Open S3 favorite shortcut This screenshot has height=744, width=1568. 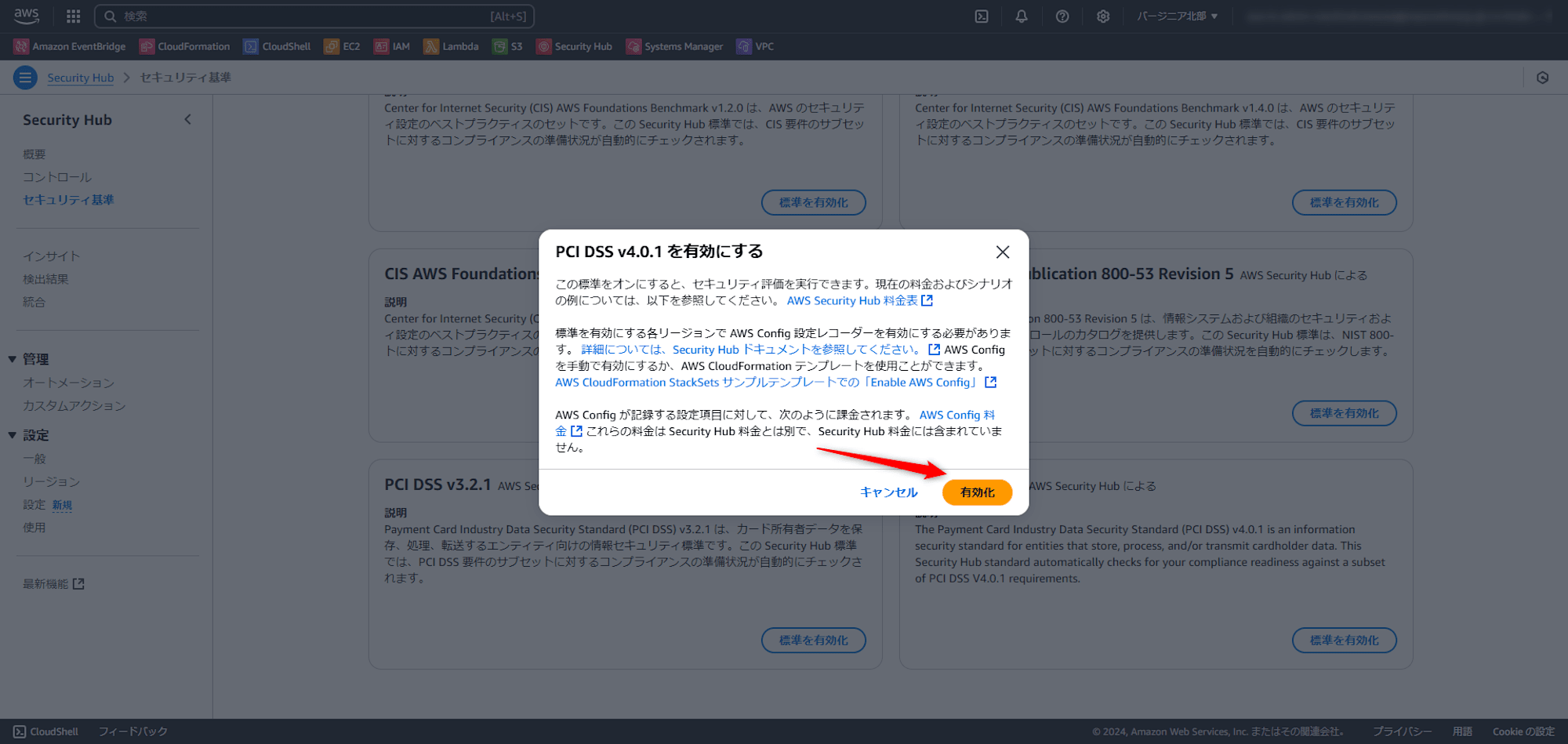(x=507, y=46)
